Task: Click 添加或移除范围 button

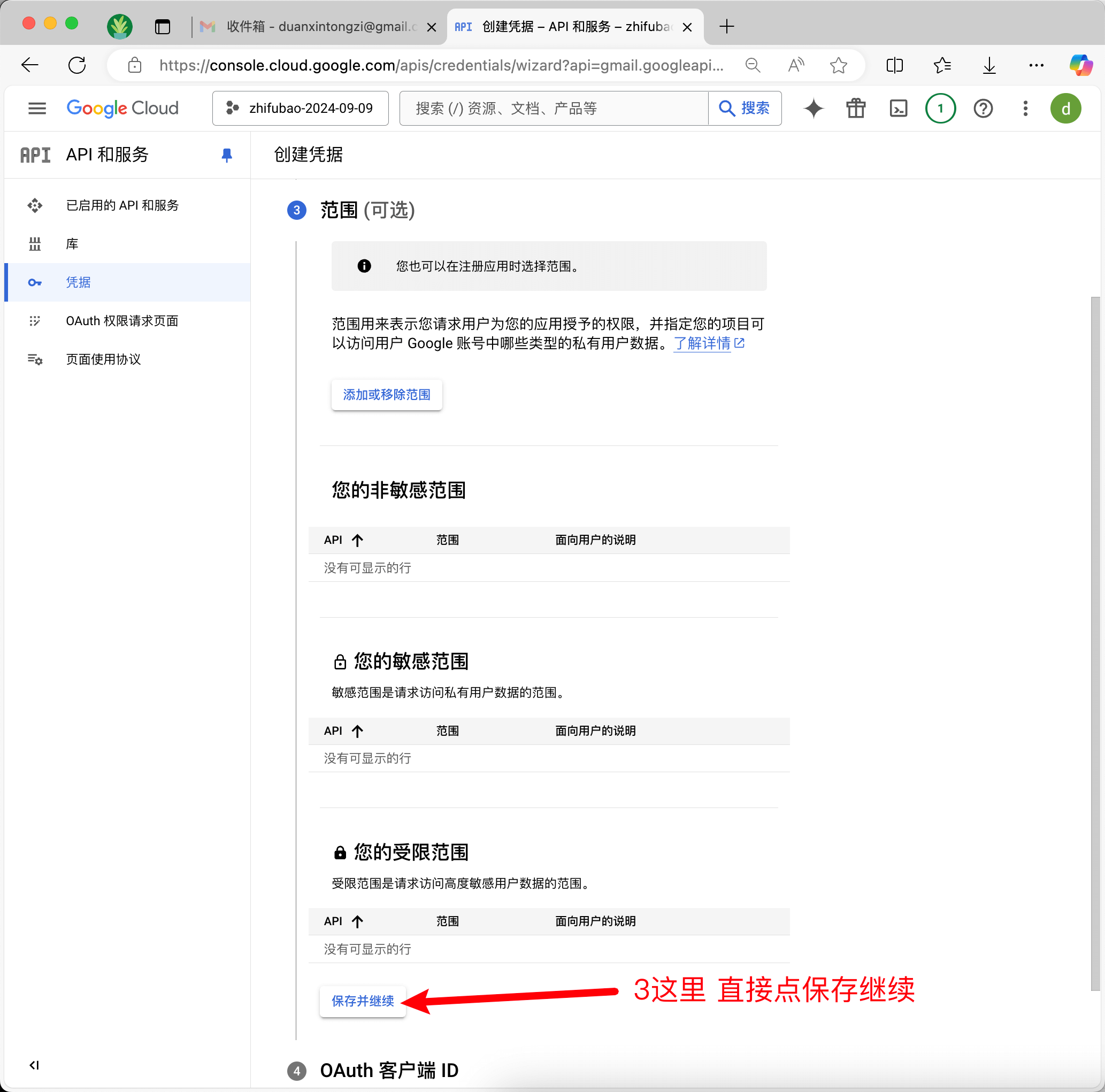Action: pos(387,395)
